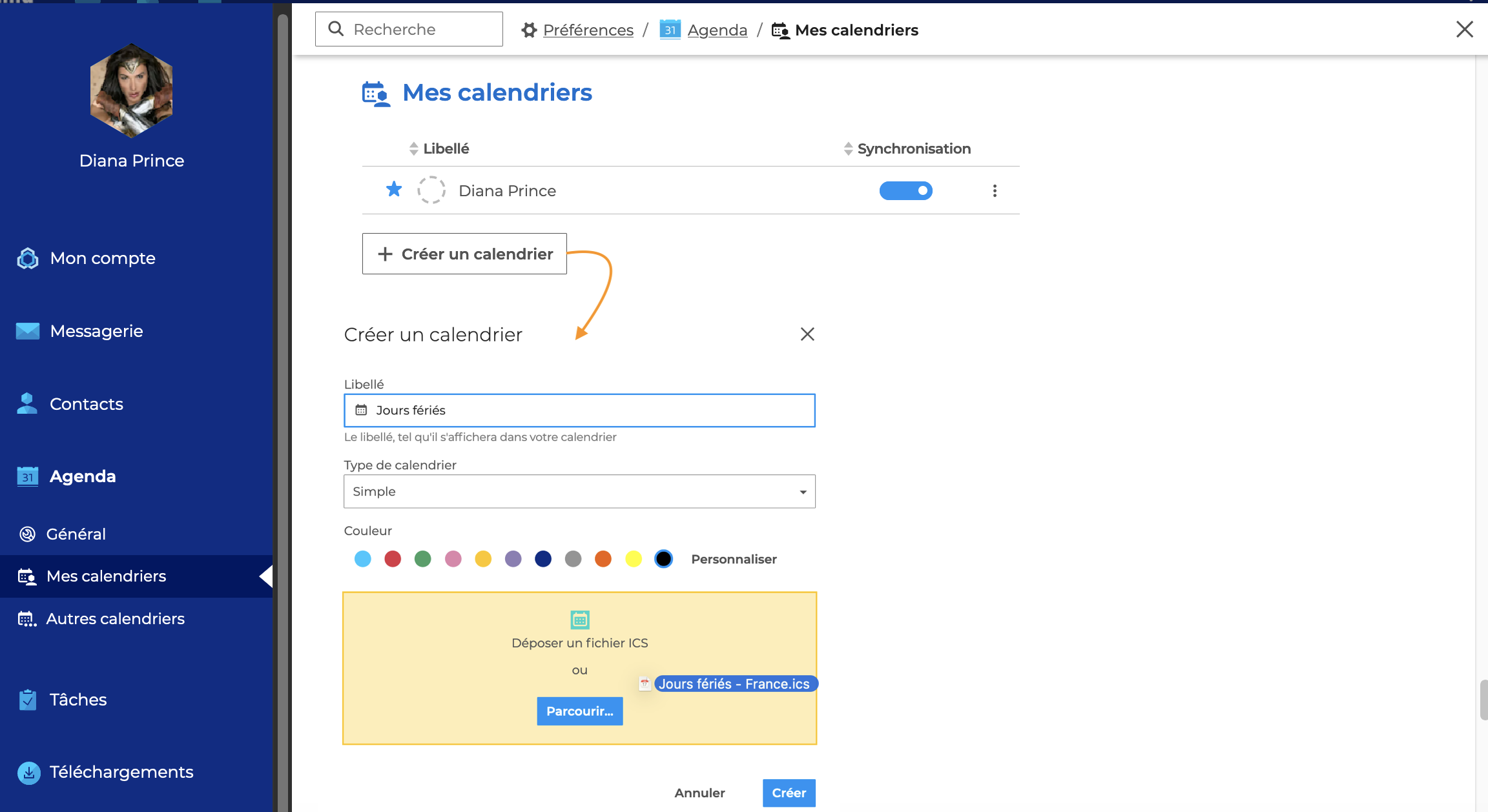Select the red color swatch
Image resolution: width=1488 pixels, height=812 pixels.
point(393,559)
